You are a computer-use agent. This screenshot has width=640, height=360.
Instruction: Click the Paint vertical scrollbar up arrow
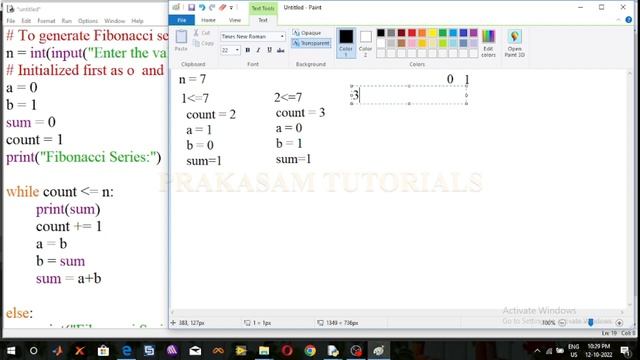630,74
